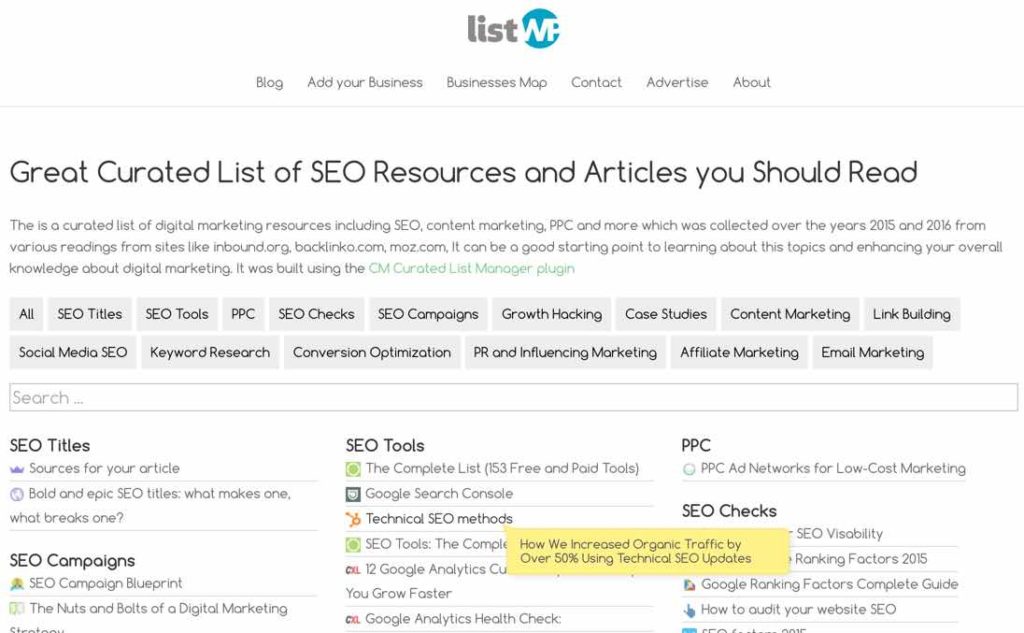Image resolution: width=1024 pixels, height=633 pixels.
Task: Select the Link Building filter
Action: (x=911, y=314)
